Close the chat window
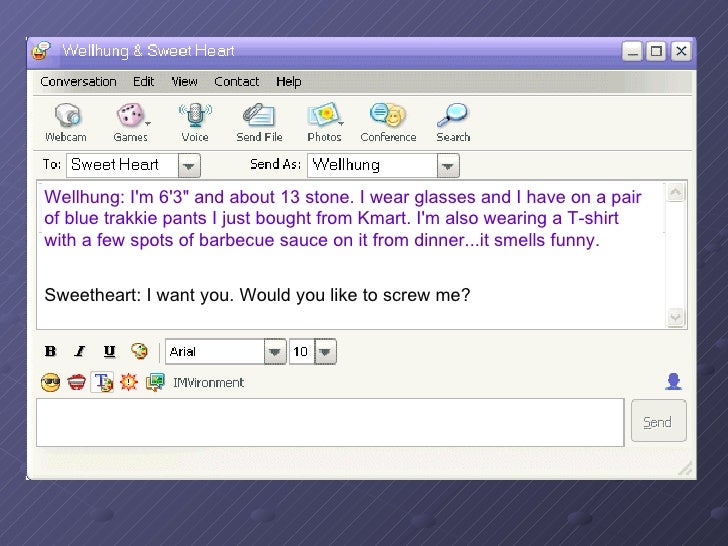The height and width of the screenshot is (546, 728). point(681,51)
